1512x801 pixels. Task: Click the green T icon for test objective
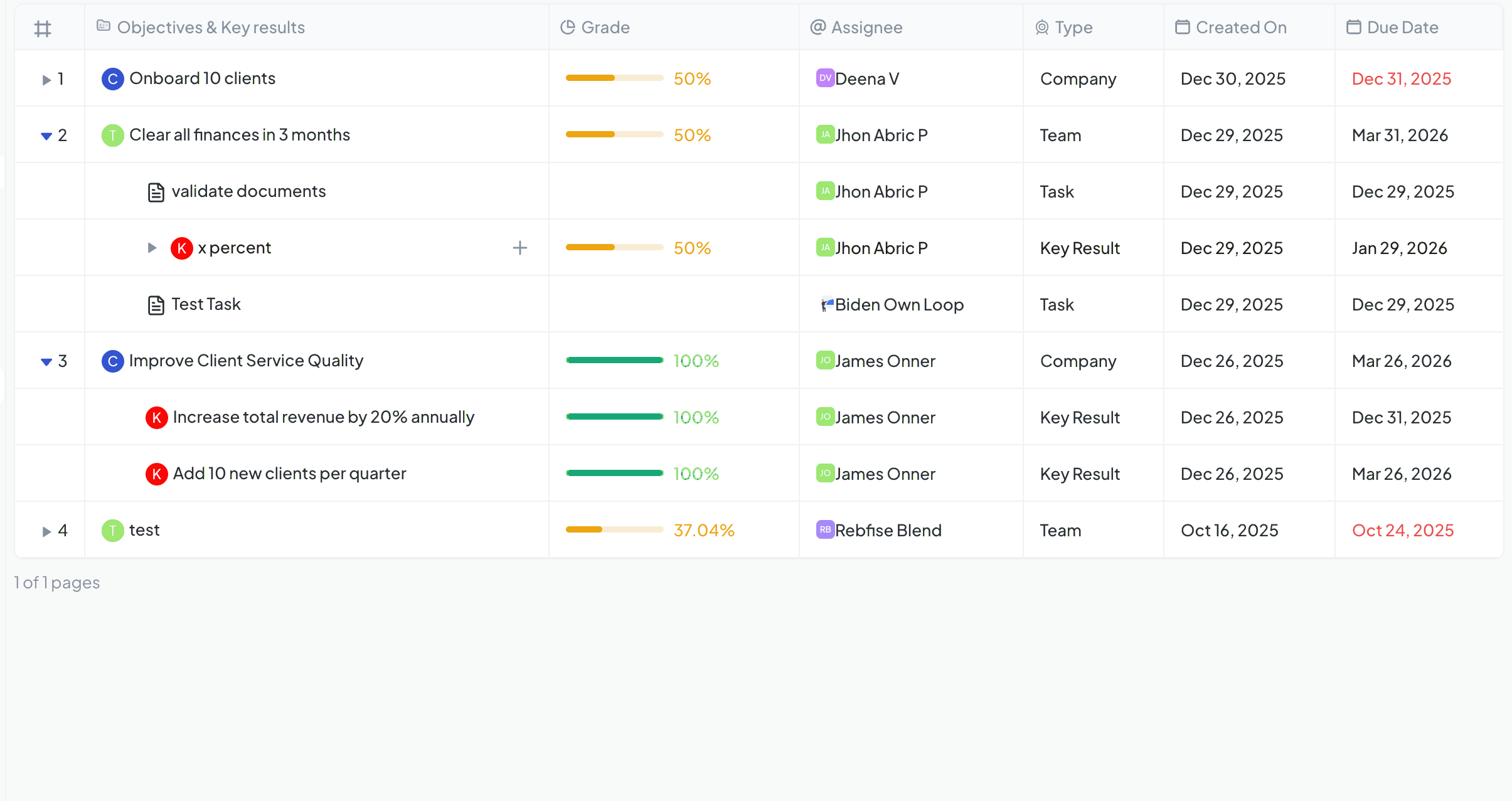point(112,531)
